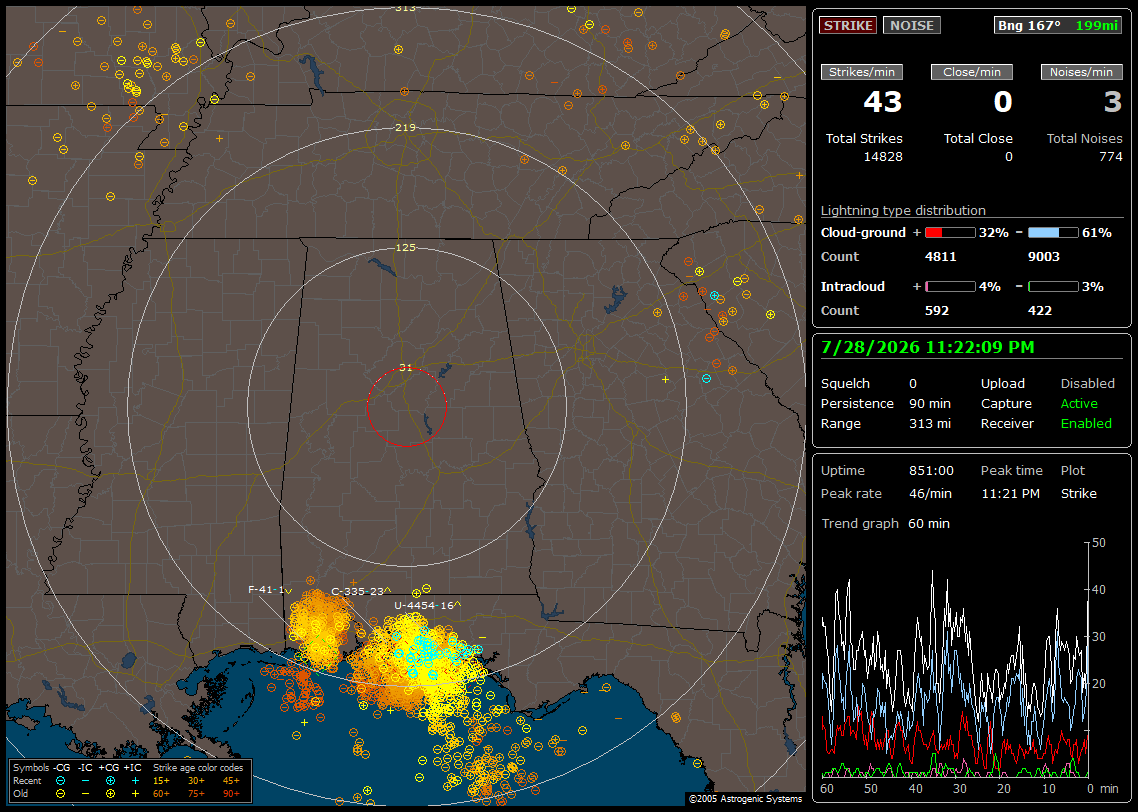The image size is (1138, 812).
Task: Click the Intracloud negative count 422
Action: point(1039,311)
